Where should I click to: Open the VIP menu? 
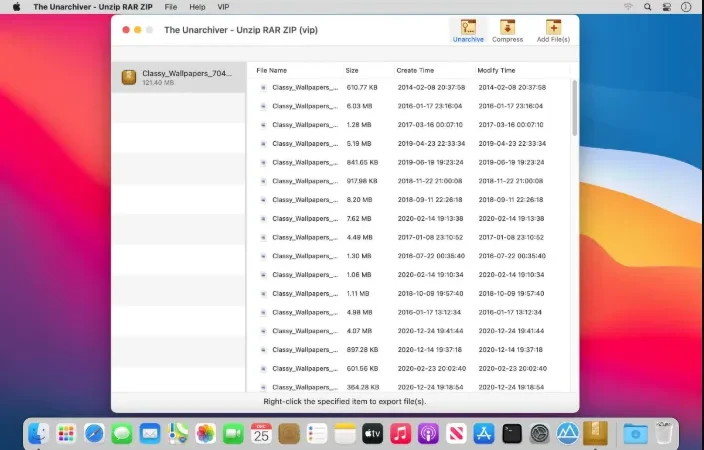pos(223,7)
